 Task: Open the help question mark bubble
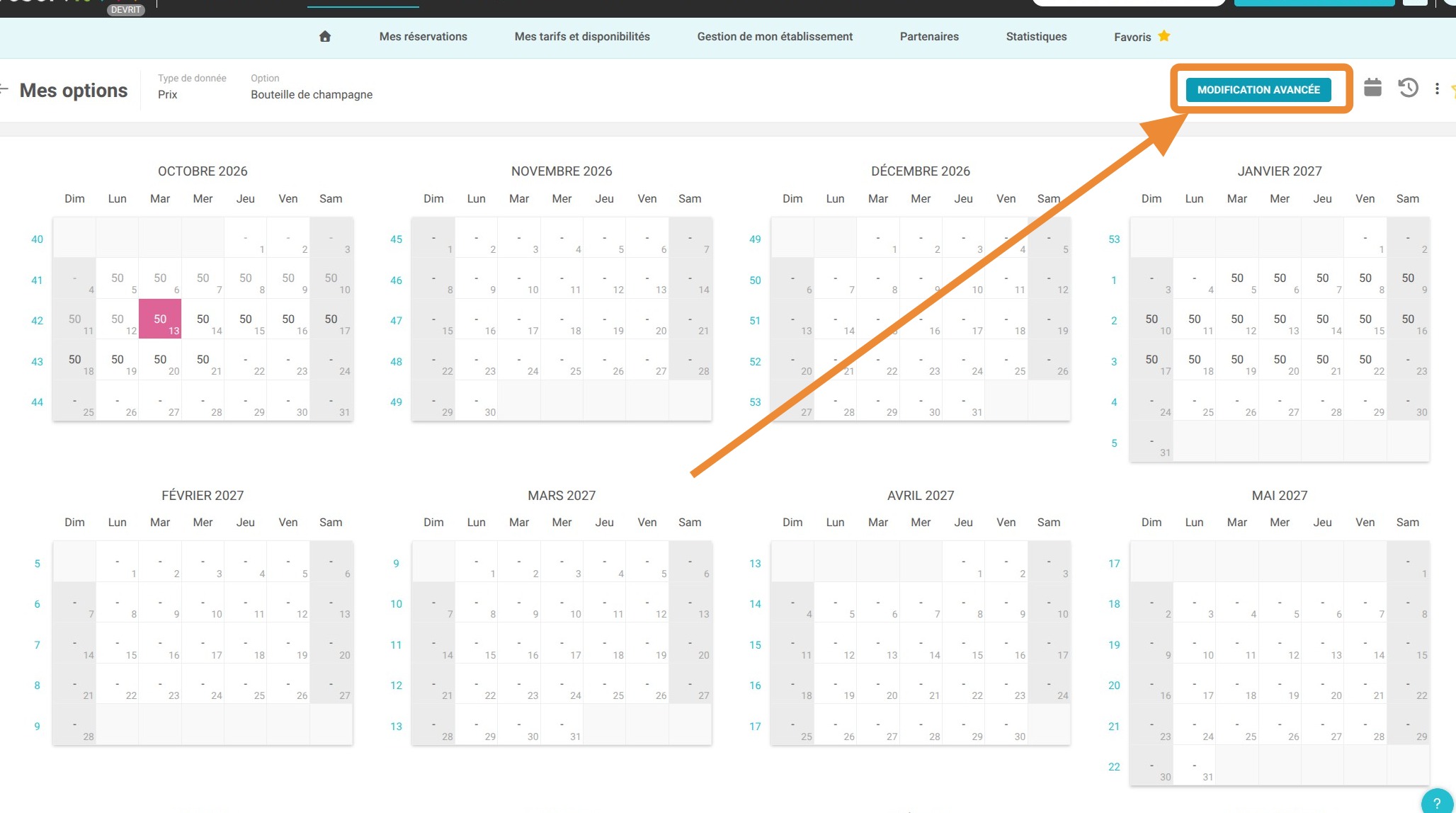[x=1436, y=802]
